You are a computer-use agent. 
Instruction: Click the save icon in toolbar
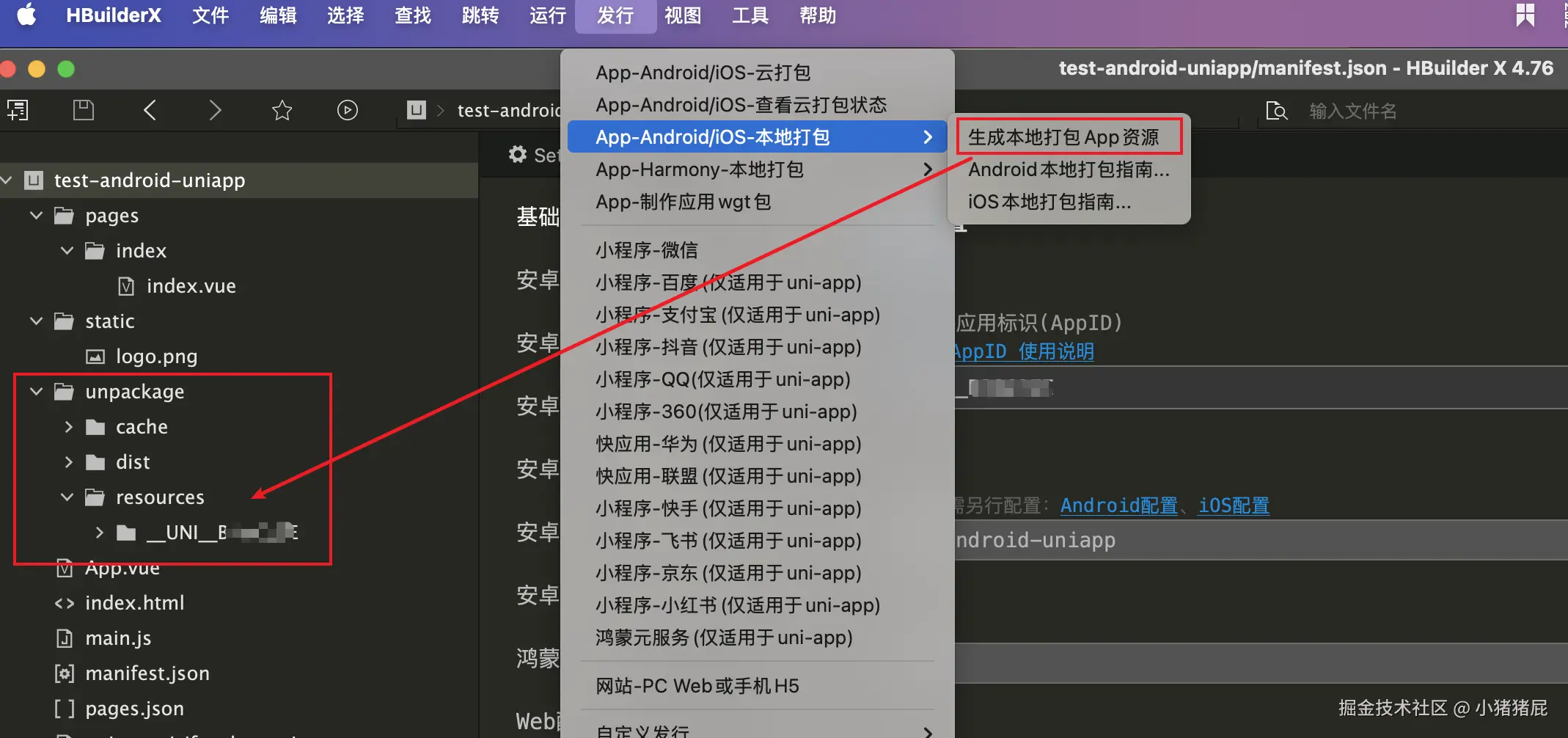84,110
